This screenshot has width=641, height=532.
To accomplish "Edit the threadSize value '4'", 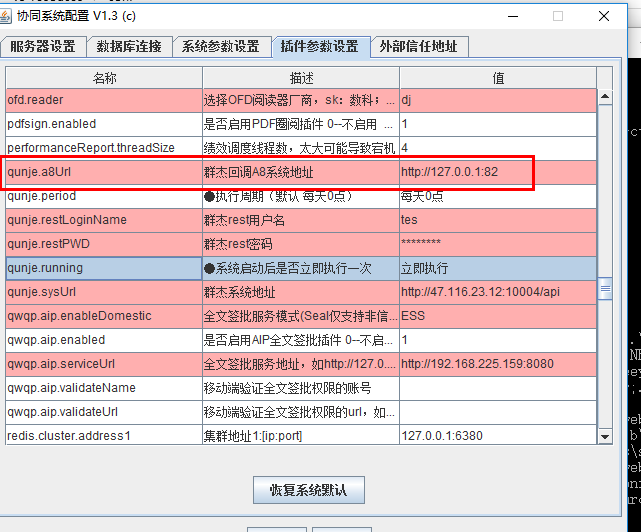I will [498, 148].
